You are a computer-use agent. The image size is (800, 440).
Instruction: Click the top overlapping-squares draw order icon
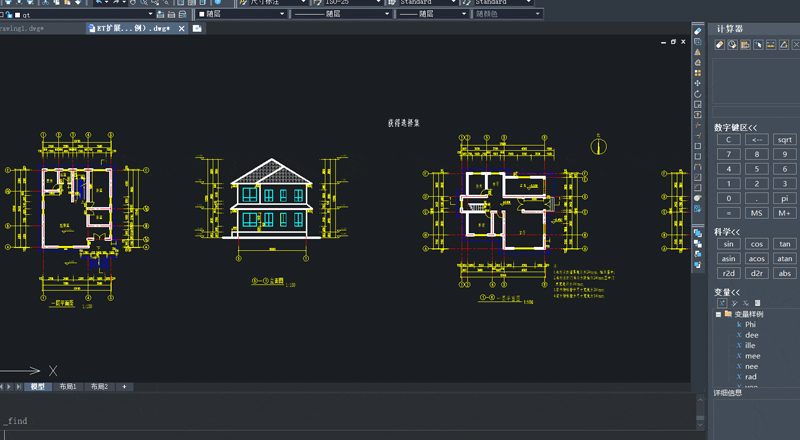(x=697, y=233)
